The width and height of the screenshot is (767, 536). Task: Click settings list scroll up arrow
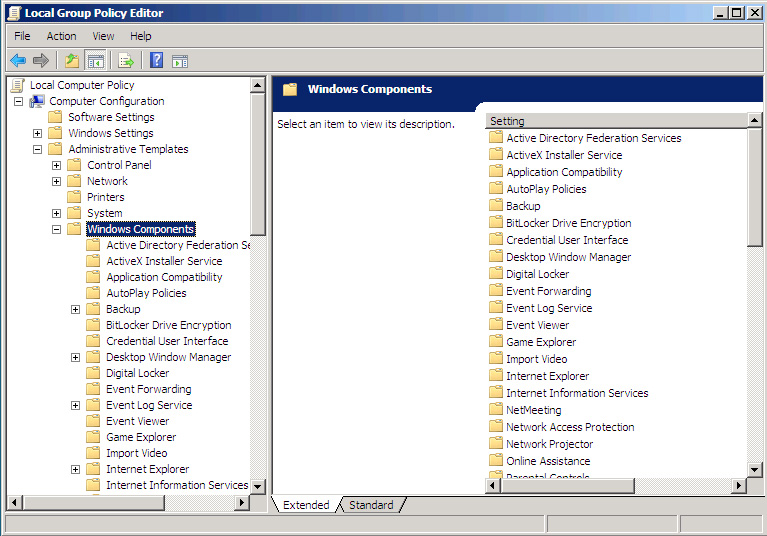(x=754, y=120)
